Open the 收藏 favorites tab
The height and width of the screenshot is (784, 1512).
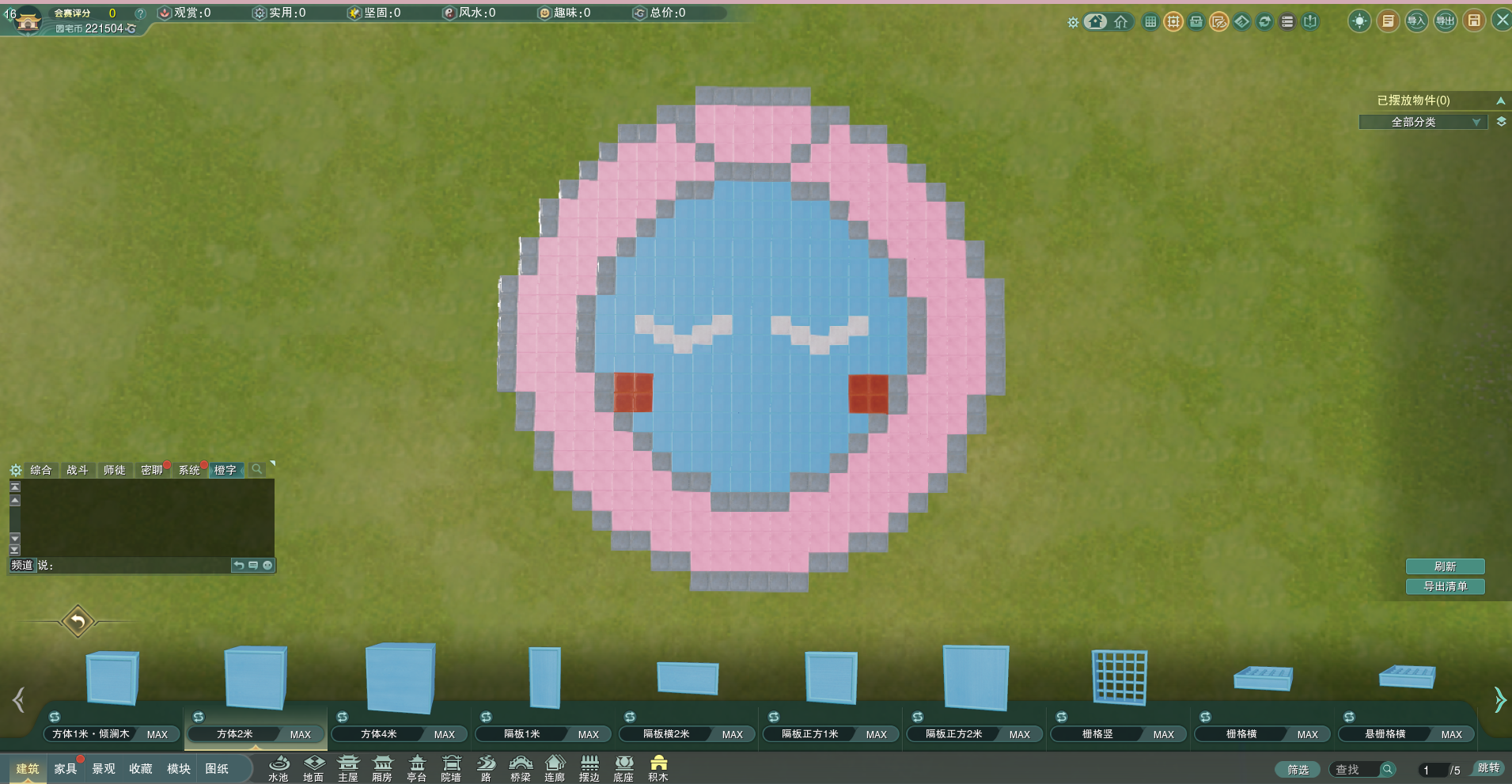[141, 768]
